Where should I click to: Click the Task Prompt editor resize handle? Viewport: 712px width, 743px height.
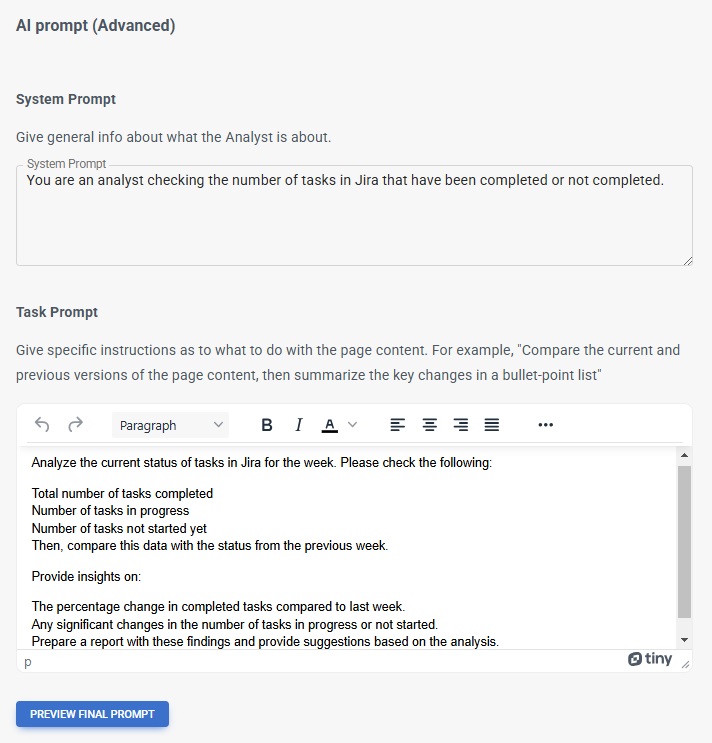685,664
